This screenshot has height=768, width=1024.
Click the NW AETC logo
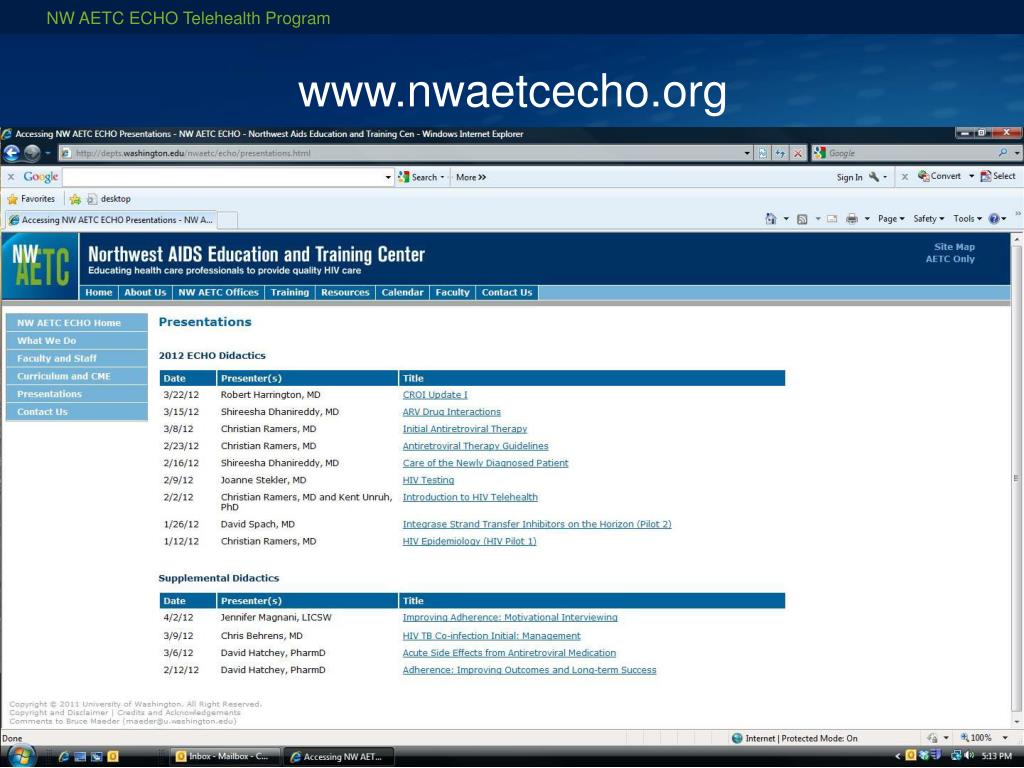[40, 266]
